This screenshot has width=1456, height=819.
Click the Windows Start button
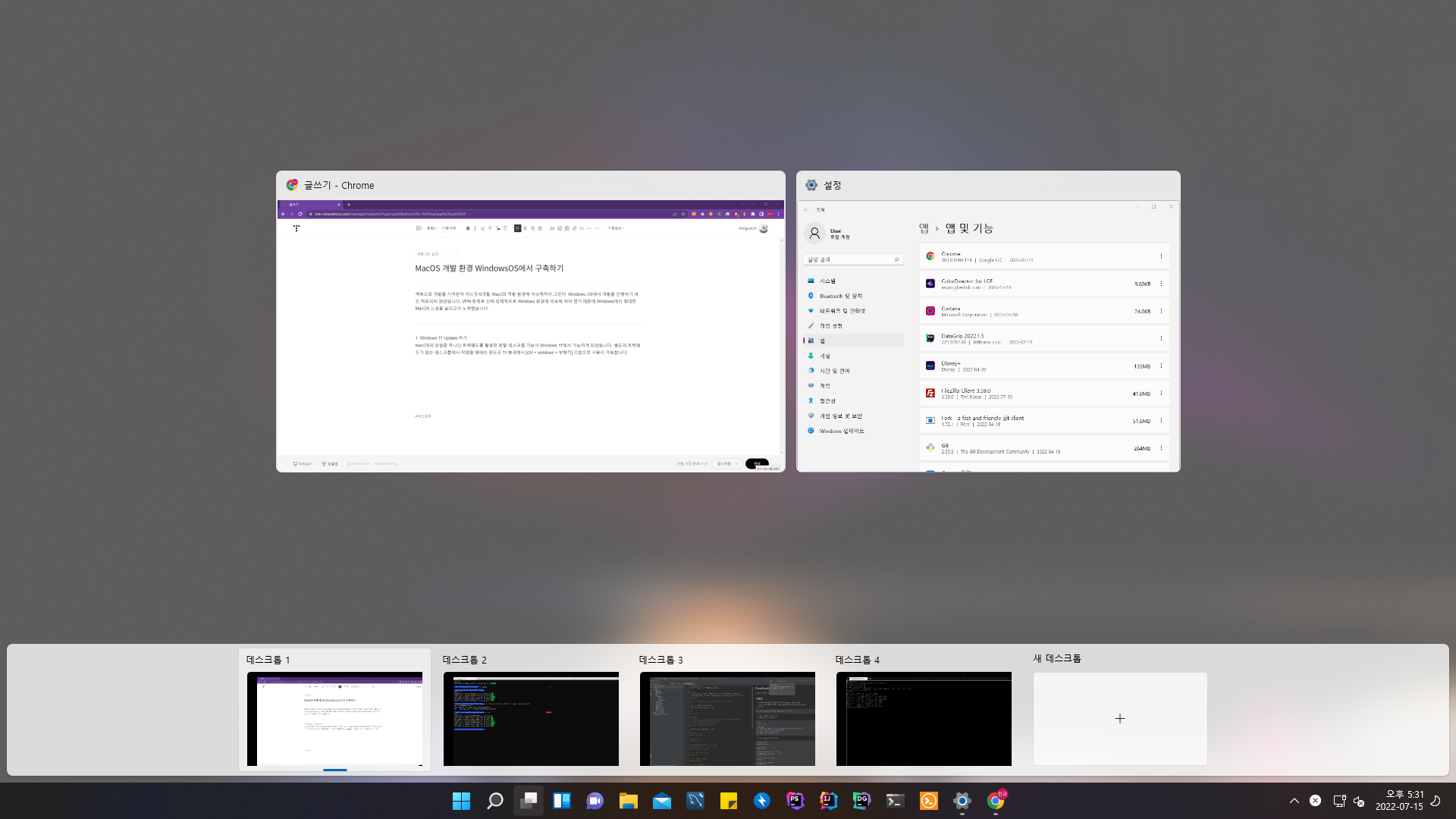(461, 801)
